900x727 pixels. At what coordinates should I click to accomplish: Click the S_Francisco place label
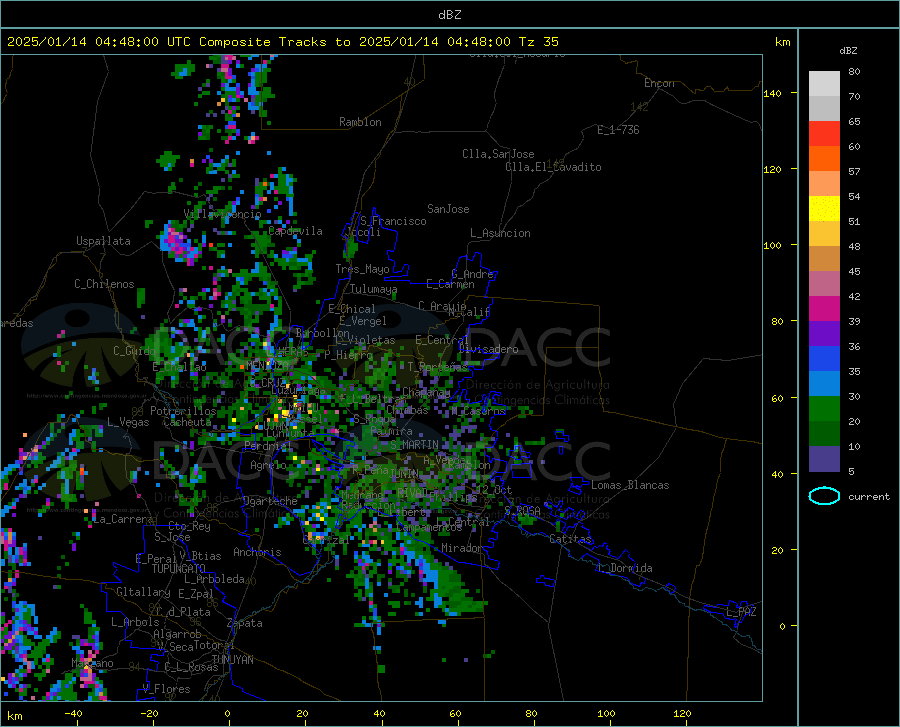[x=393, y=221]
